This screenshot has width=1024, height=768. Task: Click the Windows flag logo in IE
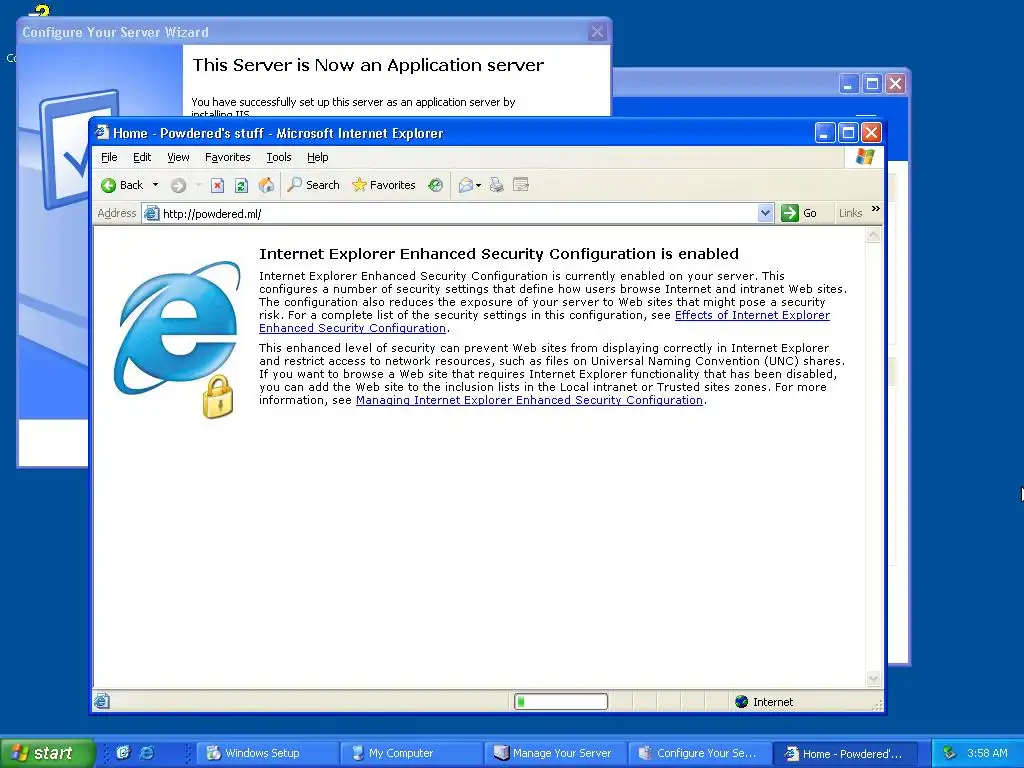(865, 157)
